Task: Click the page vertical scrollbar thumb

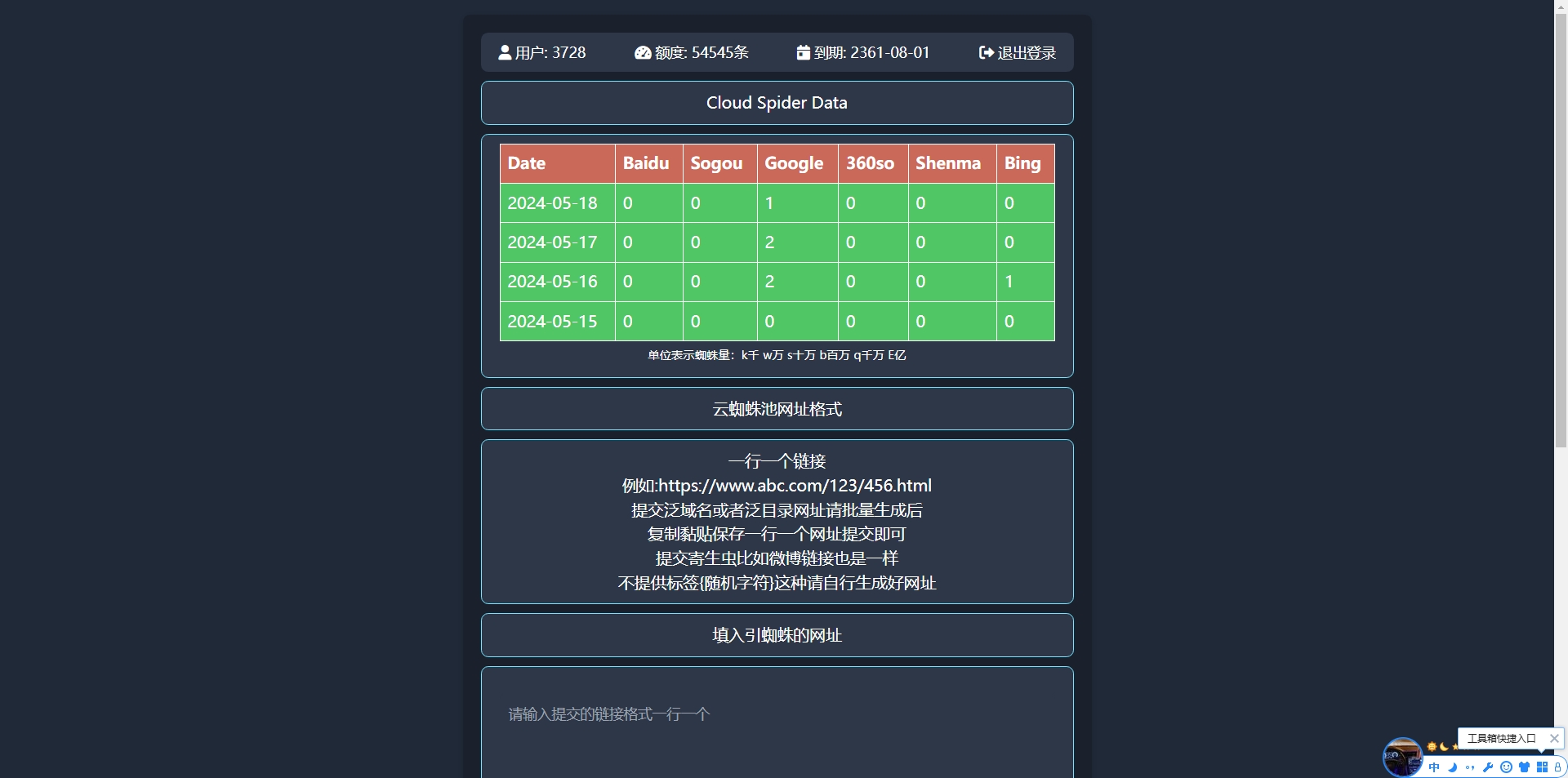Action: (x=1561, y=229)
